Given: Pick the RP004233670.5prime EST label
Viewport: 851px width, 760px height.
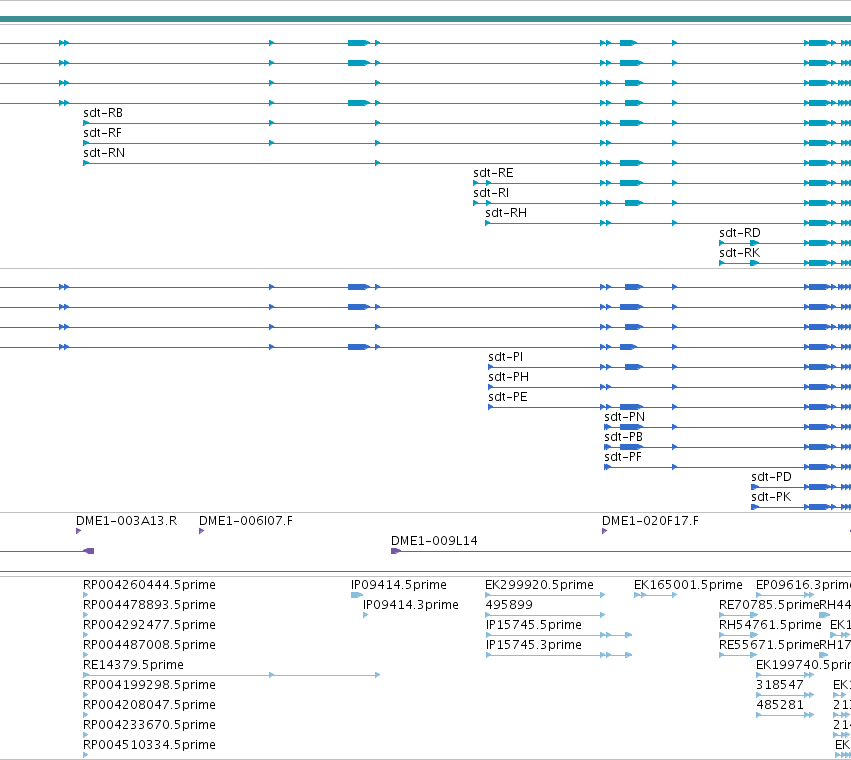Looking at the screenshot, I should pos(149,725).
